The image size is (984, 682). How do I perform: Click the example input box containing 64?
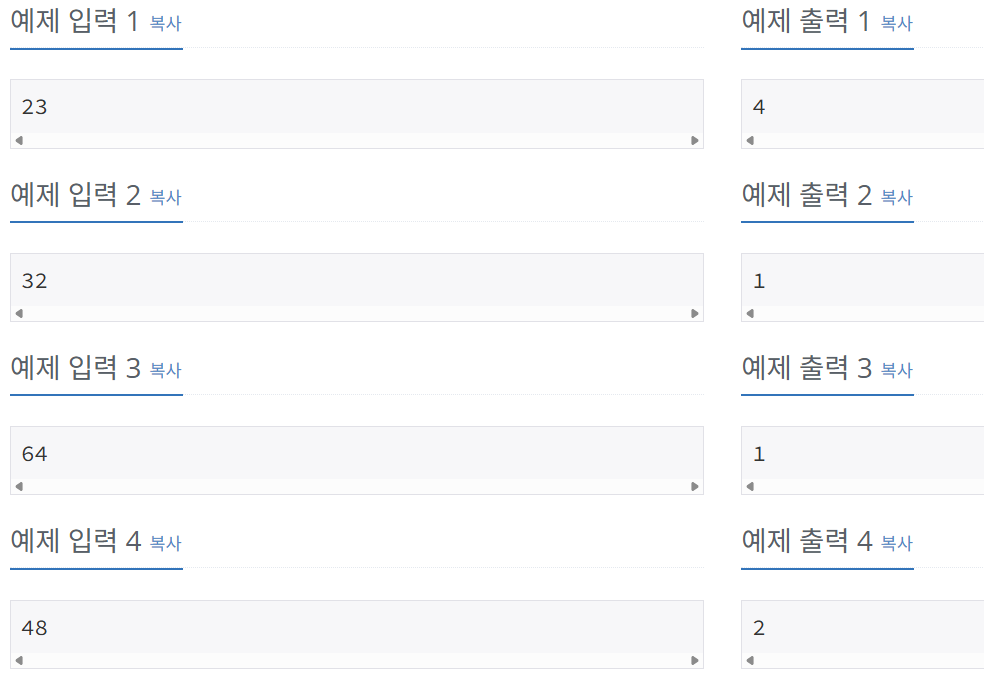pyautogui.click(x=356, y=454)
